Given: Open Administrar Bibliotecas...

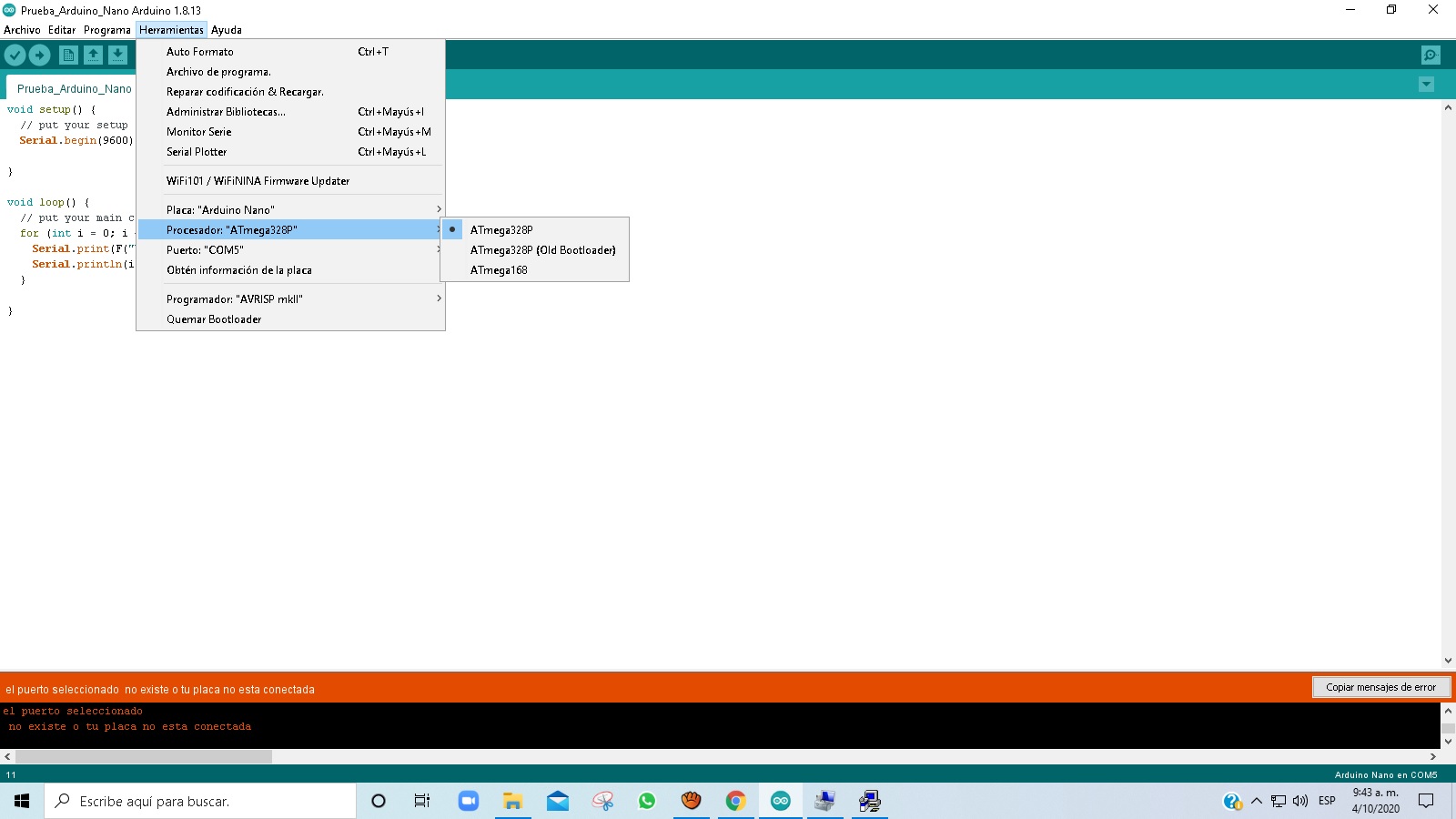Looking at the screenshot, I should pyautogui.click(x=290, y=111).
